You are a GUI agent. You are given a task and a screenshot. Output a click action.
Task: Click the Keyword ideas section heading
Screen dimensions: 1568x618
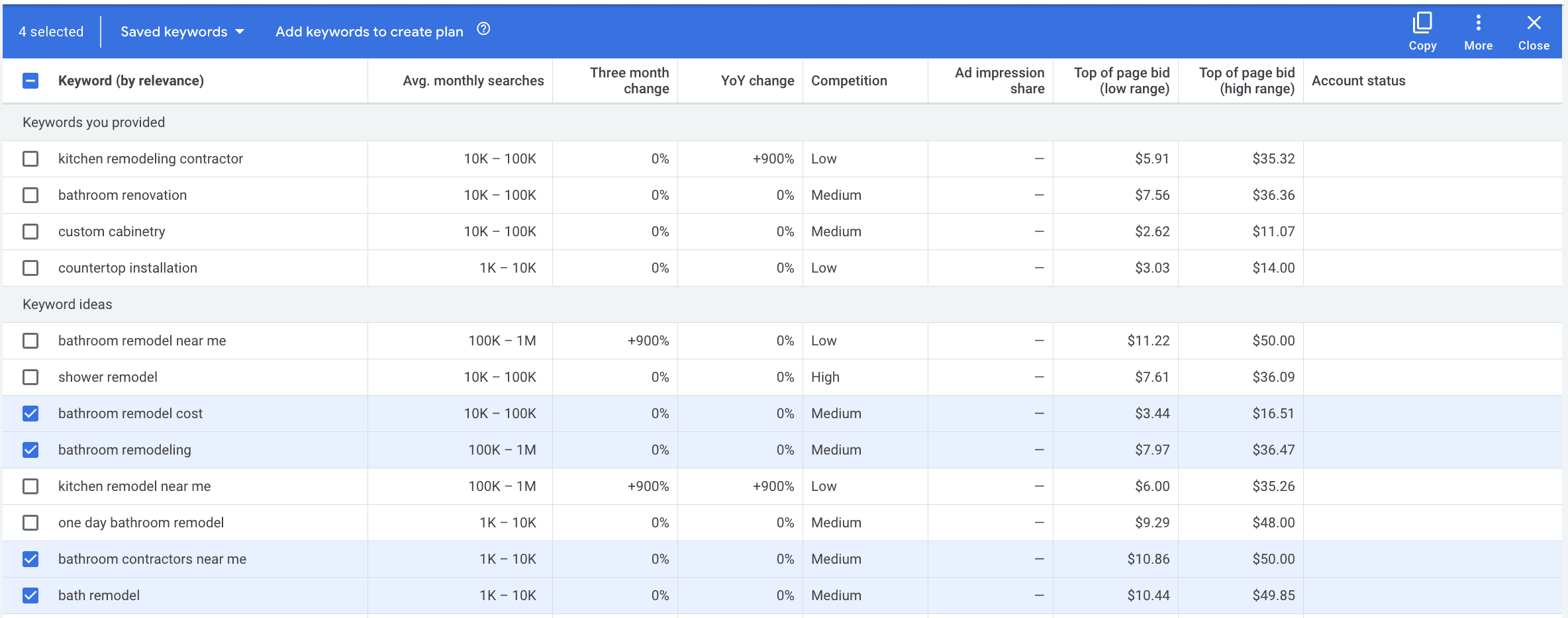pos(67,304)
